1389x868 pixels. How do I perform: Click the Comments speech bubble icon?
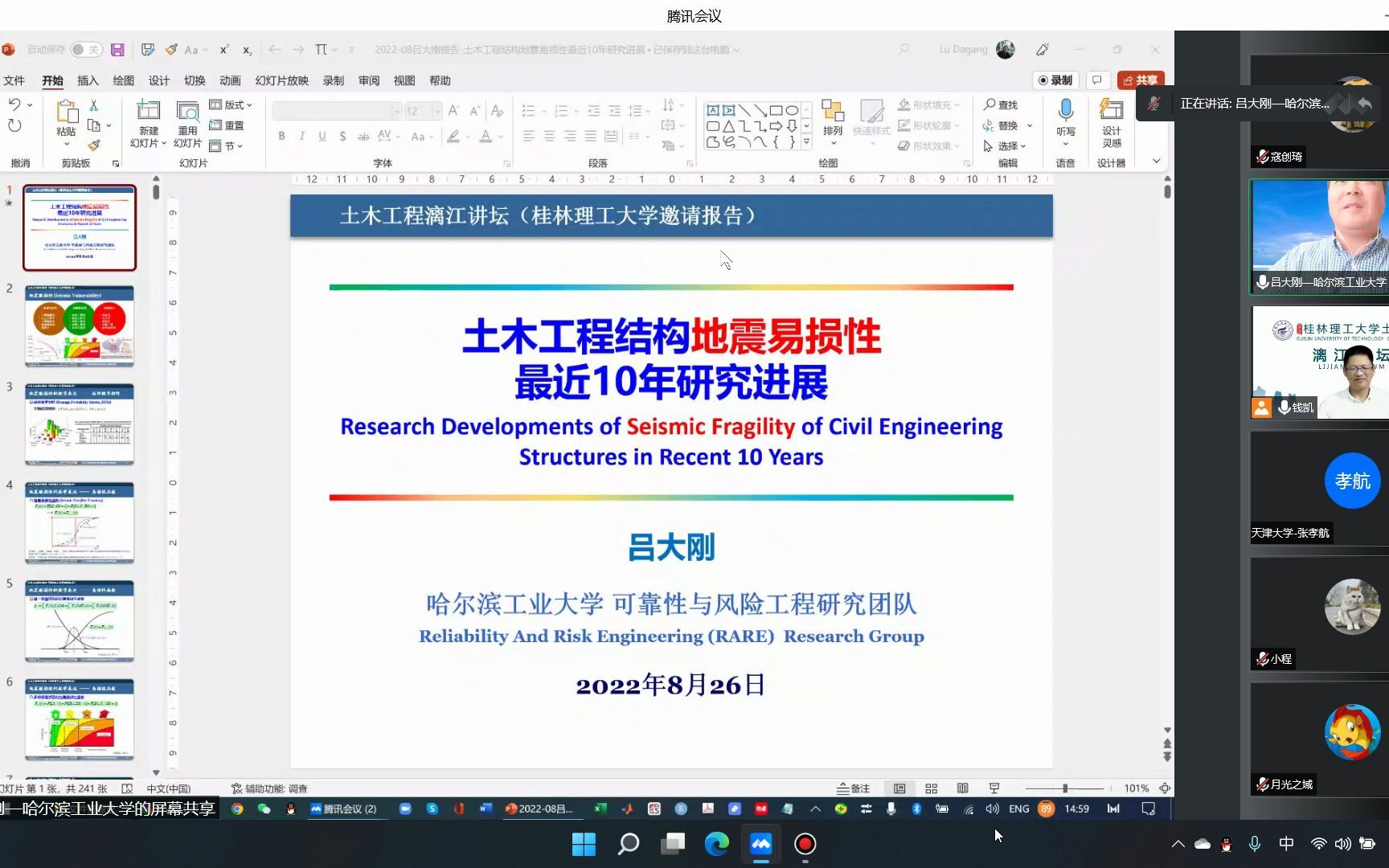(x=1097, y=80)
